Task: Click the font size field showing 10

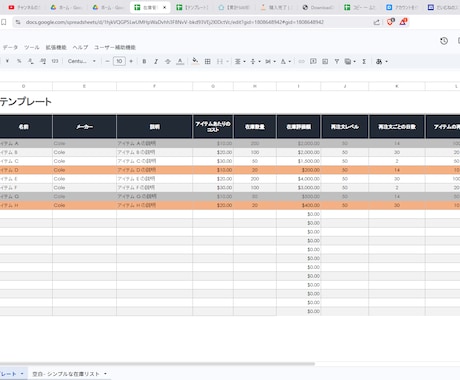Action: [x=119, y=61]
